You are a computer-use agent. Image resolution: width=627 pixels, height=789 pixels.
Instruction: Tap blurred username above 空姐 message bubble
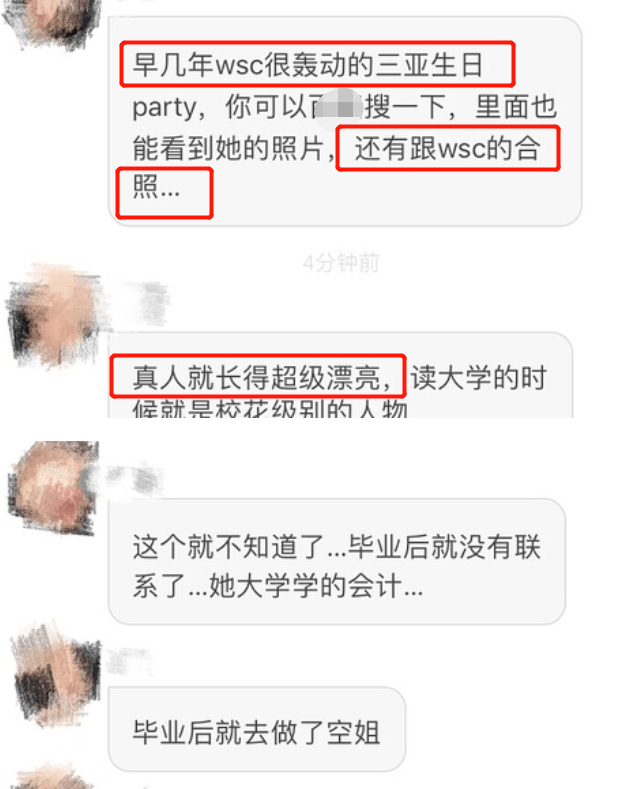click(128, 661)
